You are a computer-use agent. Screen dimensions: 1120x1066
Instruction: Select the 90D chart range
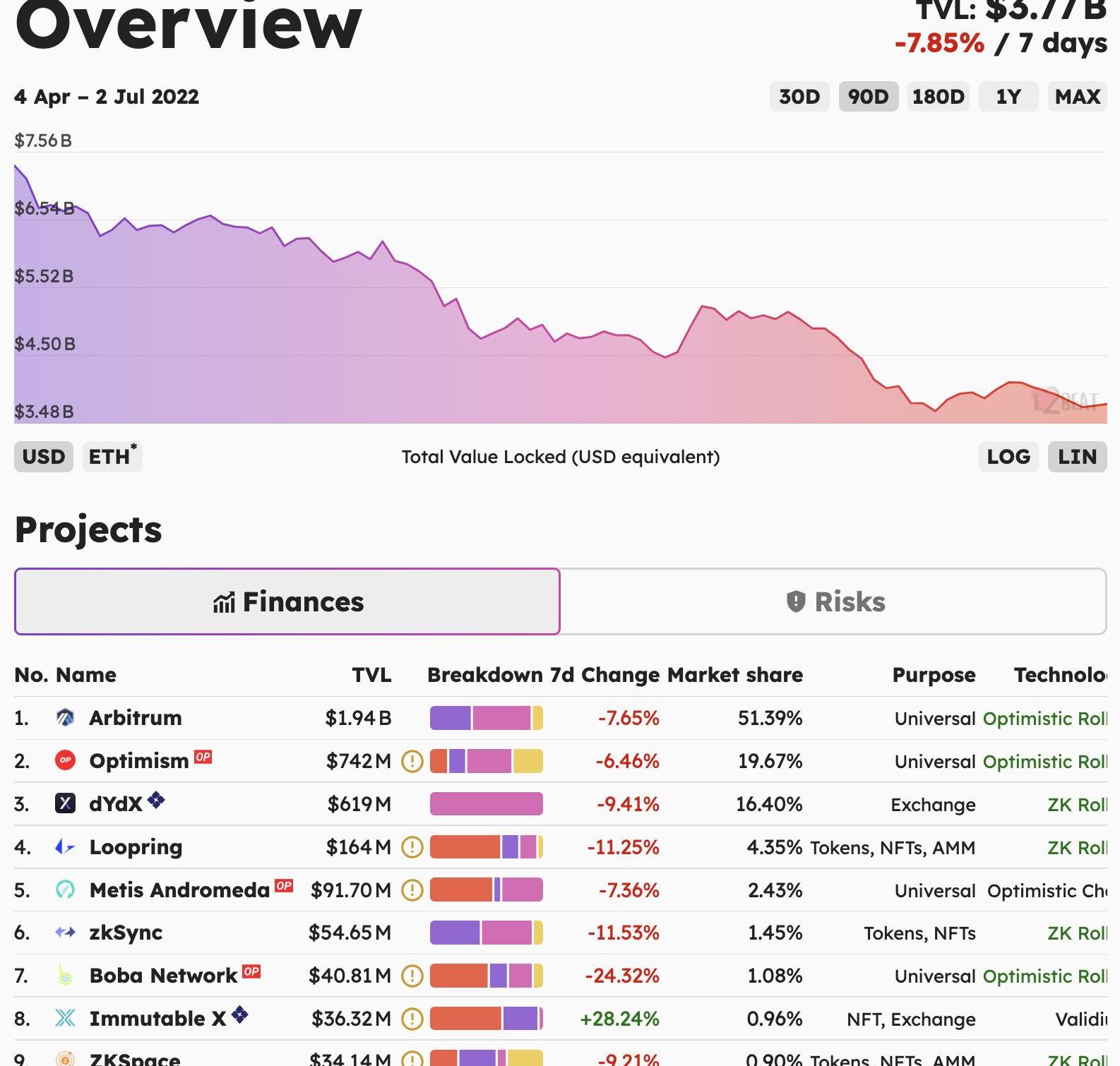(x=869, y=97)
